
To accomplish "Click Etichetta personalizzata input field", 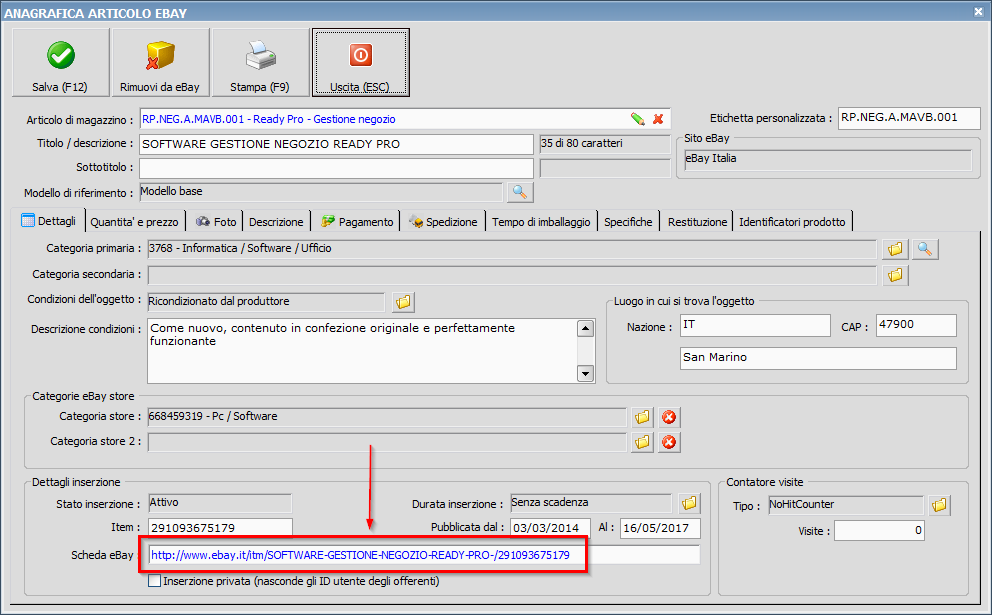I will click(x=909, y=118).
